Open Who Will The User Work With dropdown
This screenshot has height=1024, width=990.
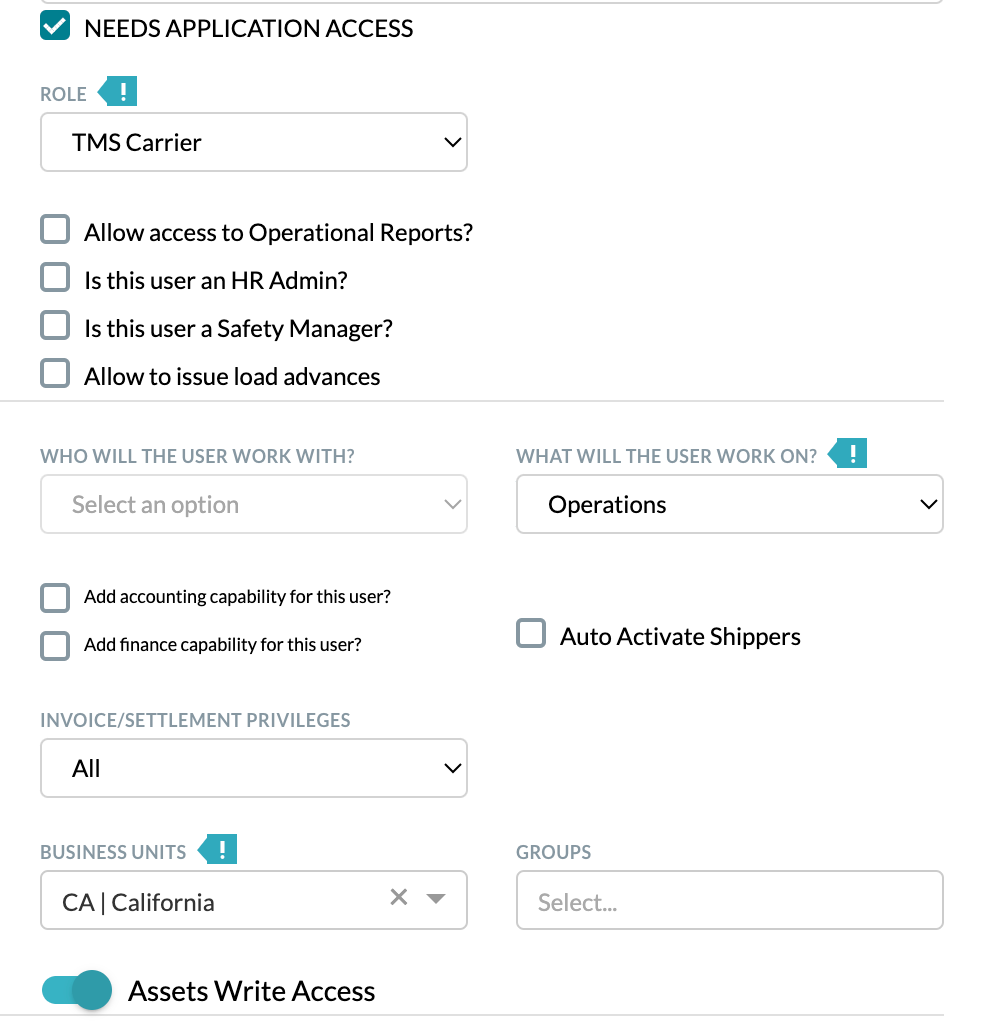coord(254,504)
